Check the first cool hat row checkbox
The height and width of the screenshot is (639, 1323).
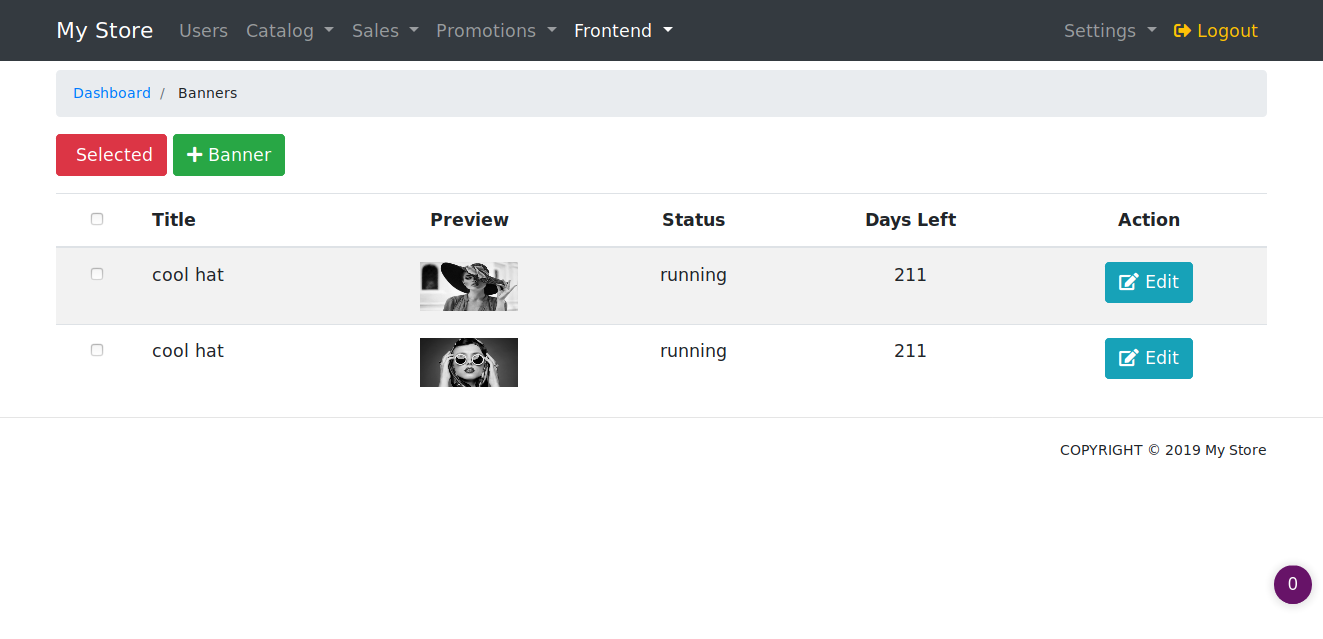click(x=97, y=274)
